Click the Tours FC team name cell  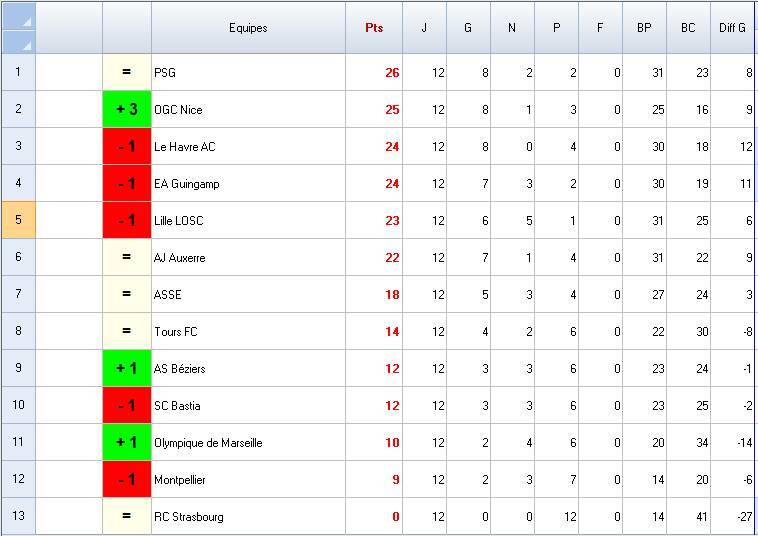247,332
